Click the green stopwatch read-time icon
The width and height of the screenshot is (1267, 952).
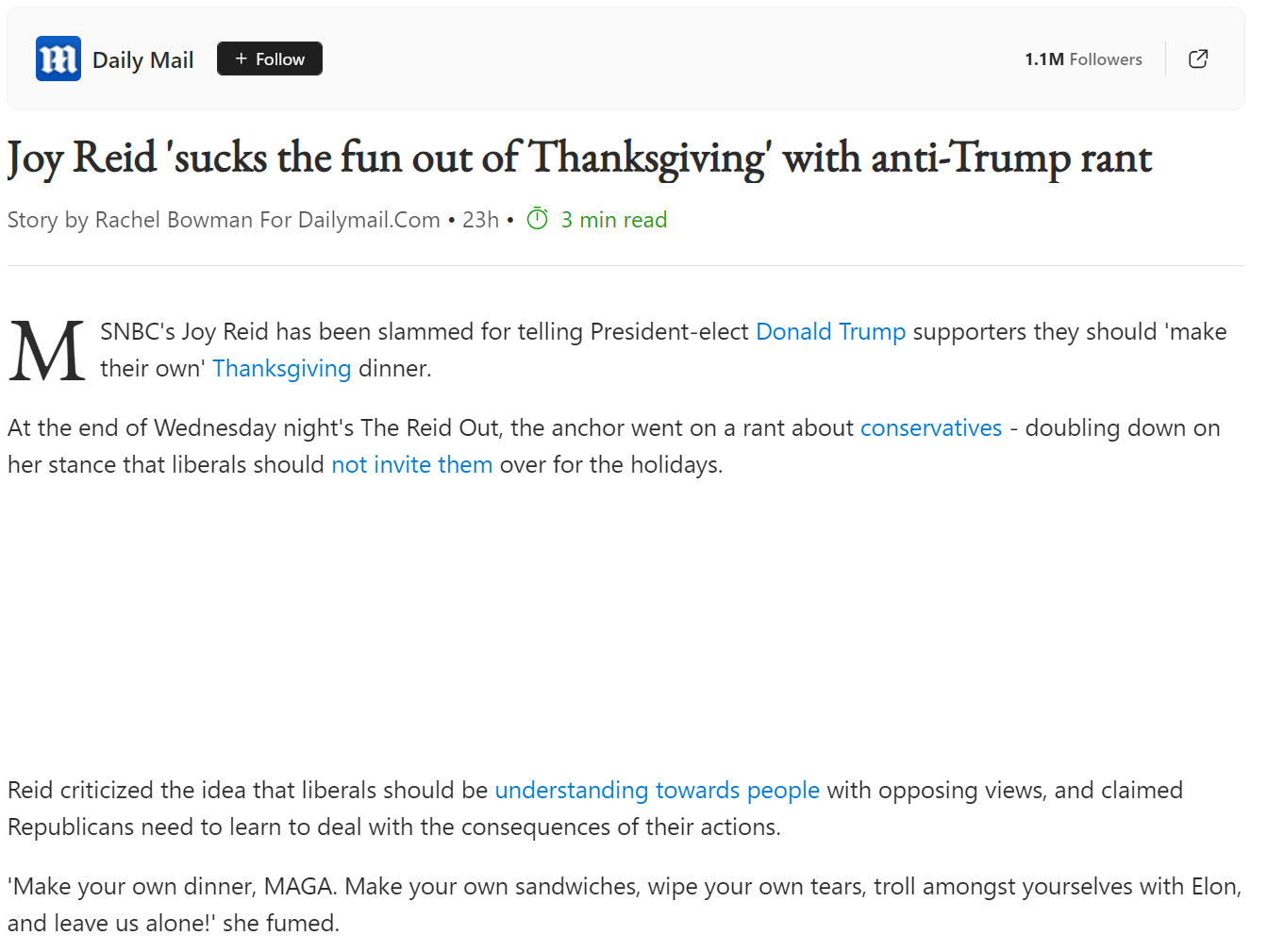coord(537,220)
